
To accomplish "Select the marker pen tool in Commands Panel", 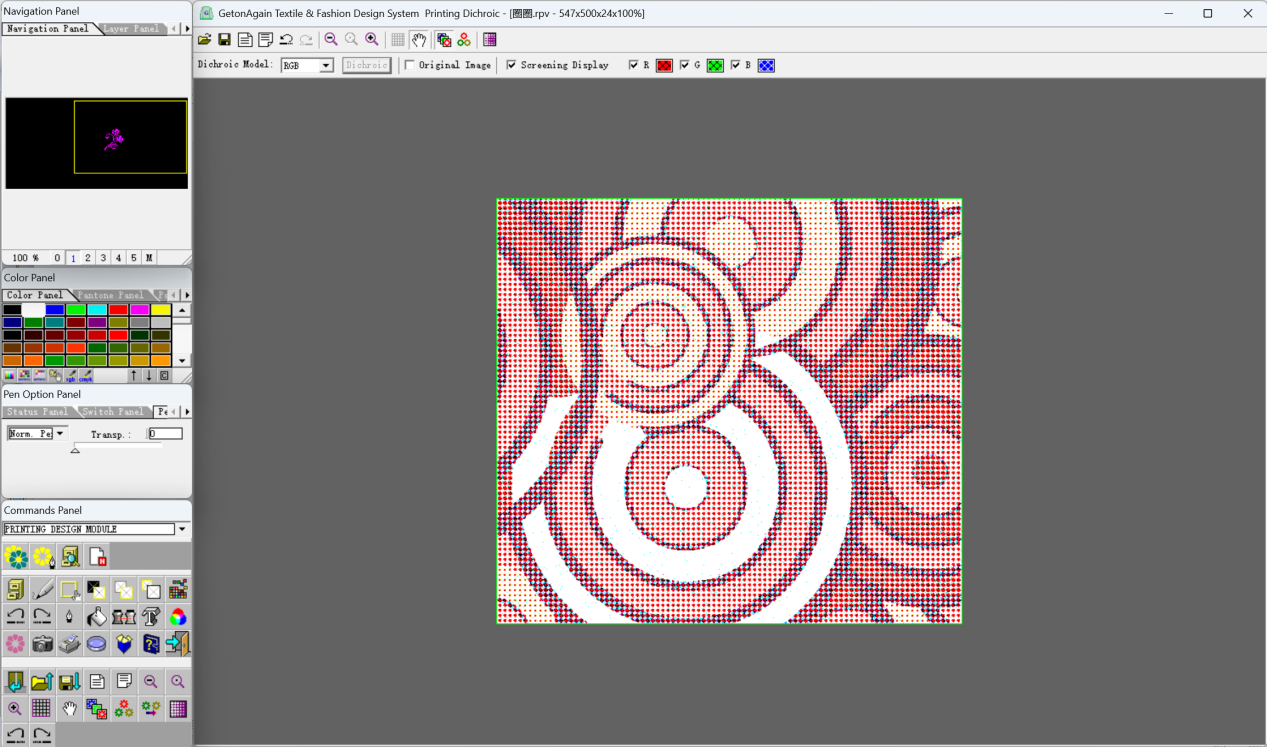I will pos(42,589).
